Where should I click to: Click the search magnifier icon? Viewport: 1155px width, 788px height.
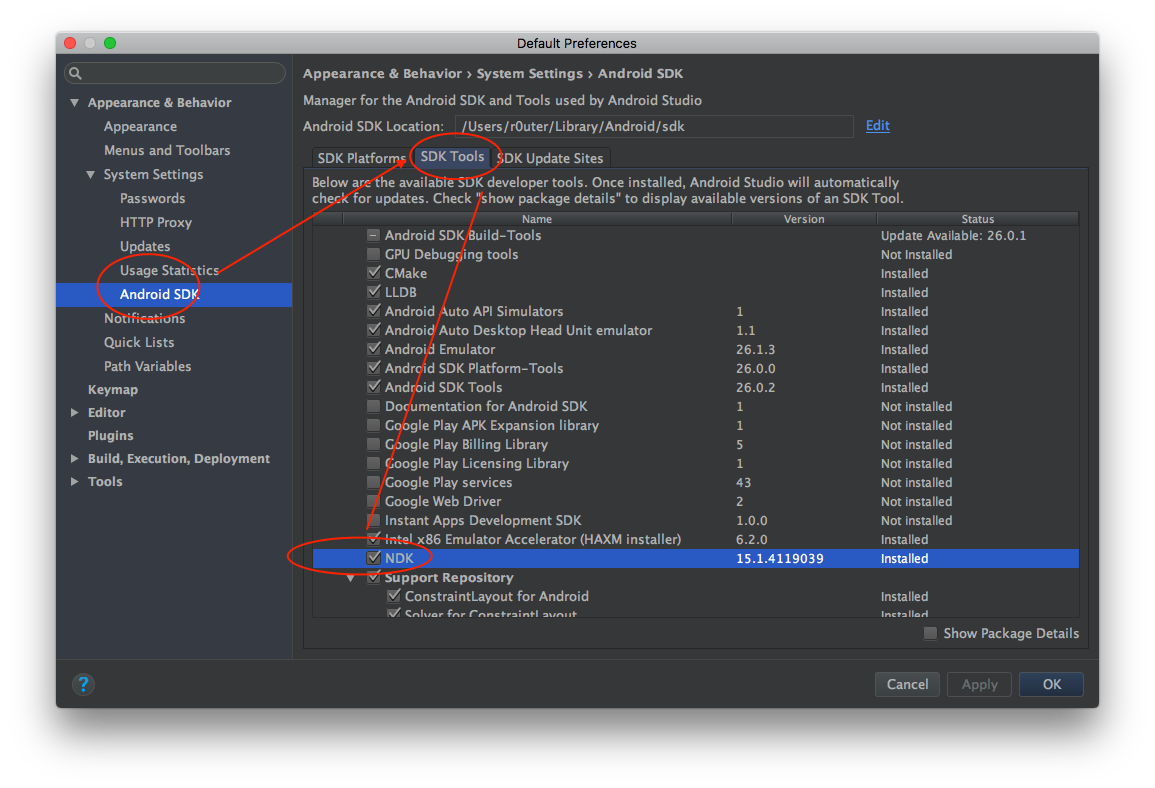76,74
